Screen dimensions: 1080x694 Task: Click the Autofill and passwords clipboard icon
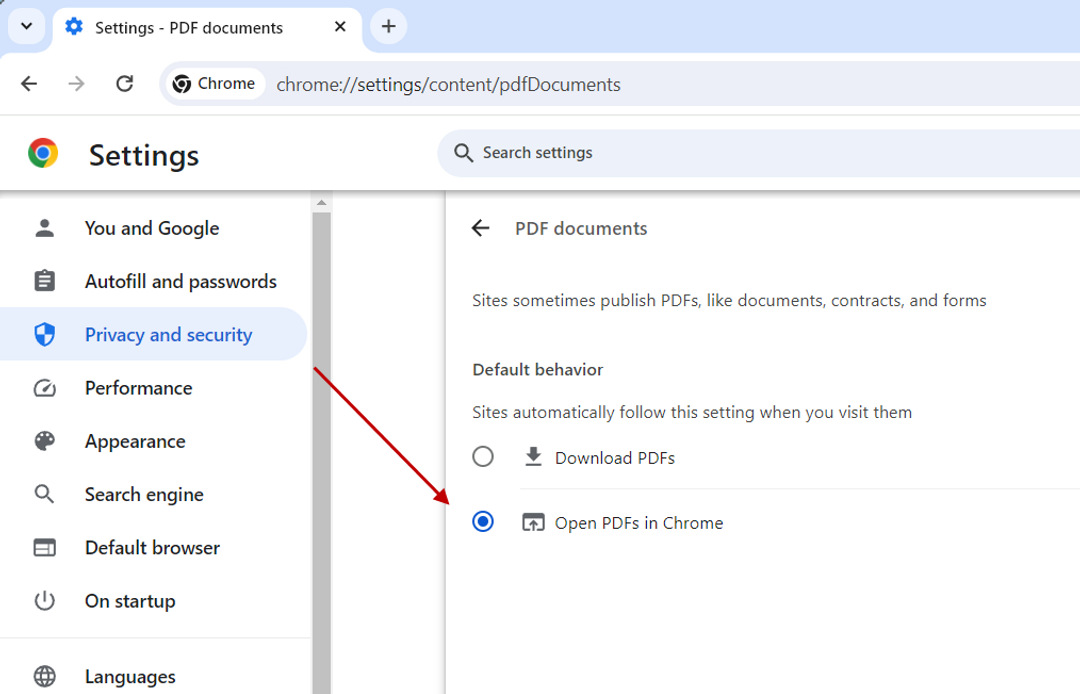(x=45, y=281)
